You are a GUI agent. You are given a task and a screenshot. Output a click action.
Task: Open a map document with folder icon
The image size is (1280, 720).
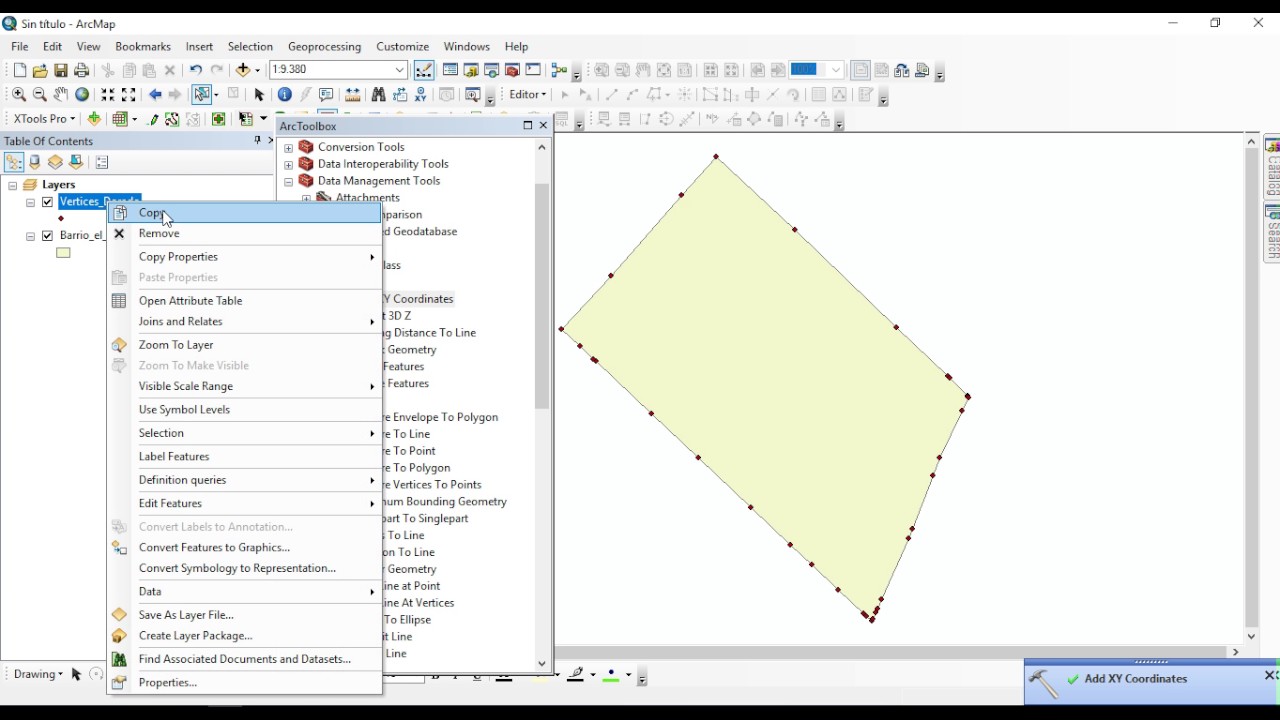click(x=40, y=71)
